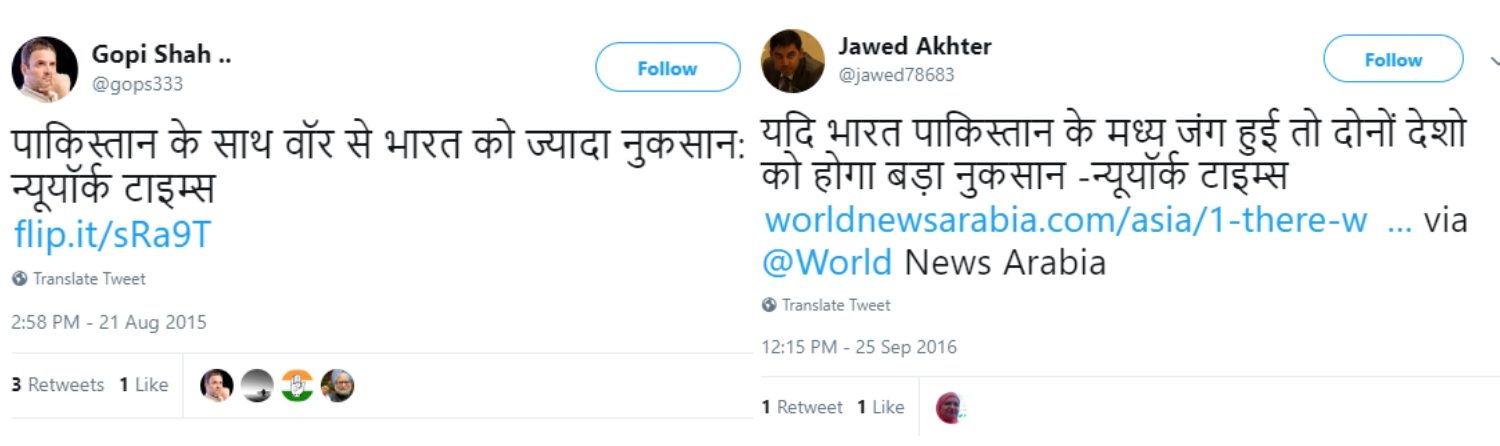Follow Jawed Akhter

pos(1393,59)
